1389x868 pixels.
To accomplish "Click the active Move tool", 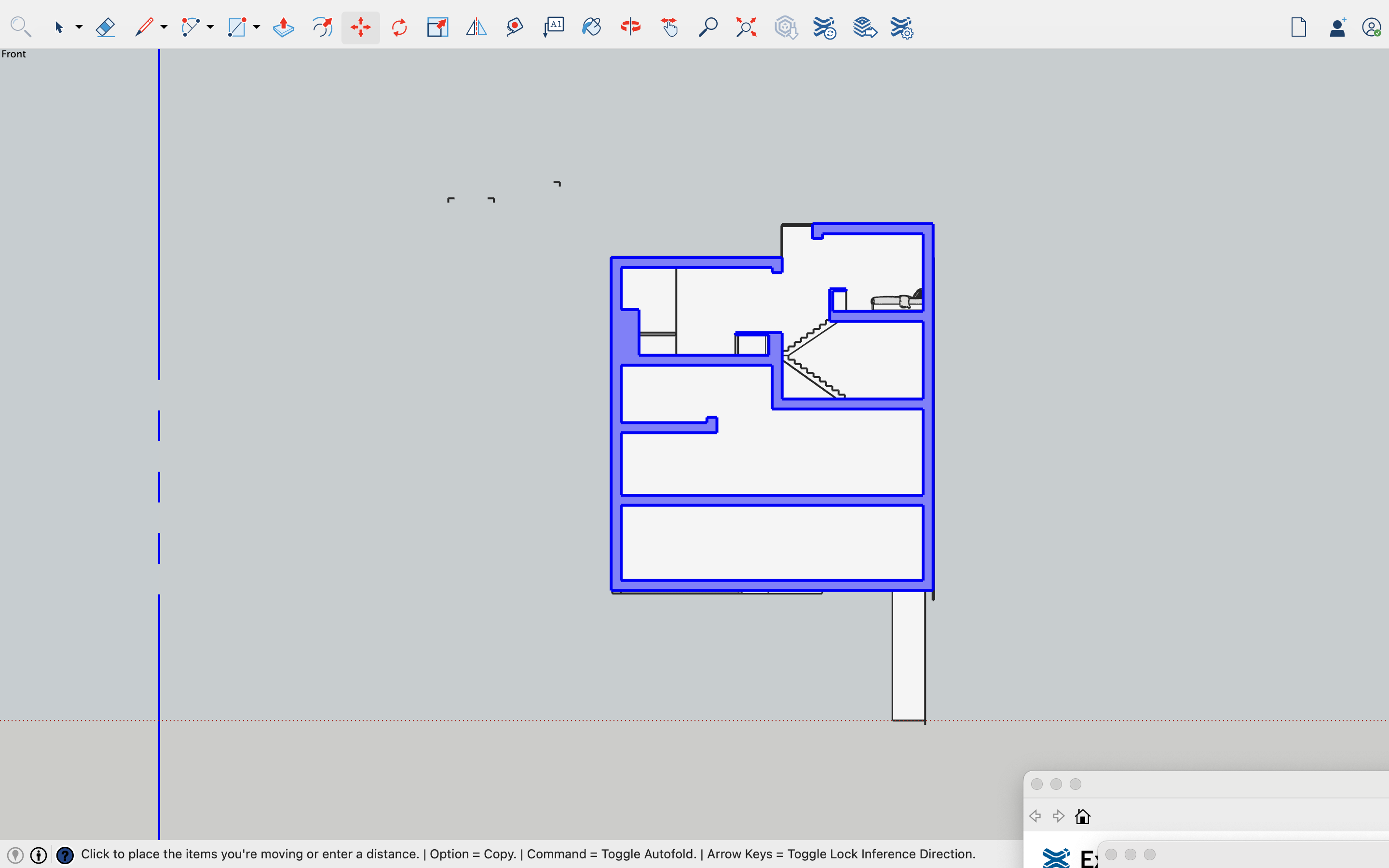I will point(360,27).
